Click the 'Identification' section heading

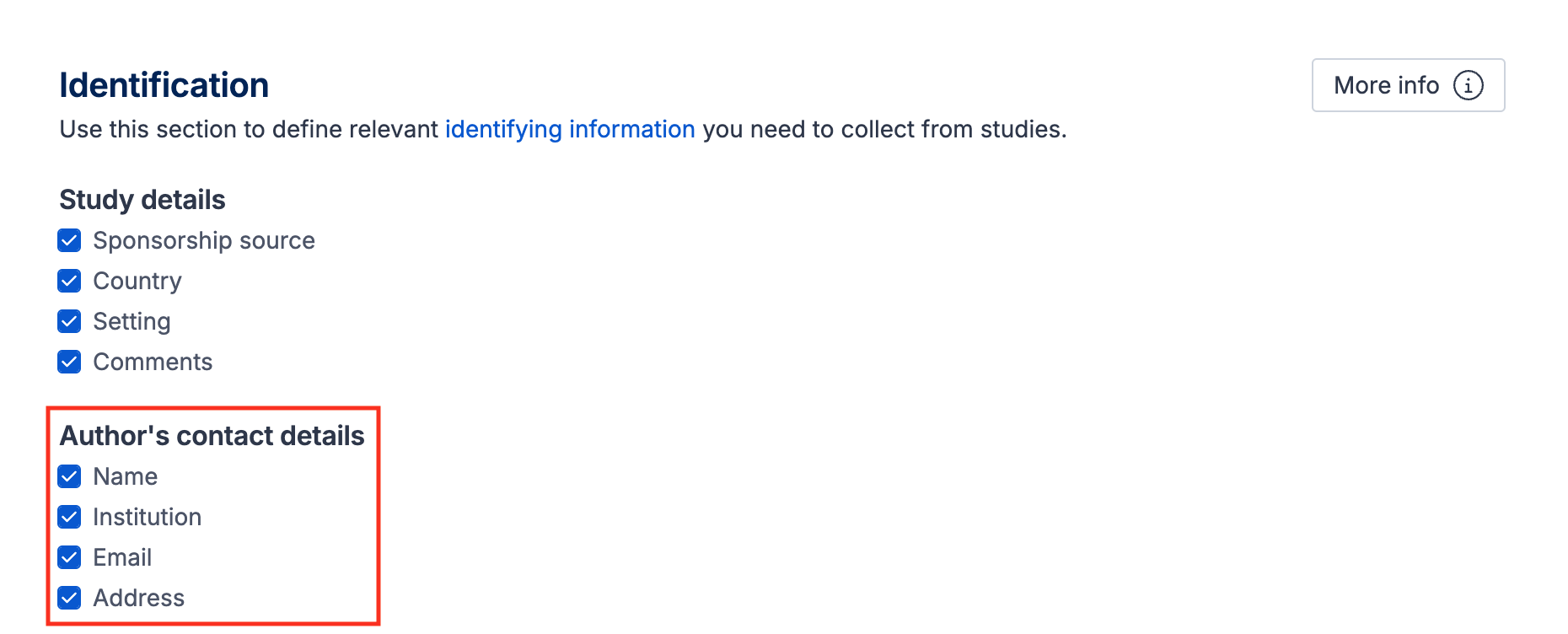[164, 85]
